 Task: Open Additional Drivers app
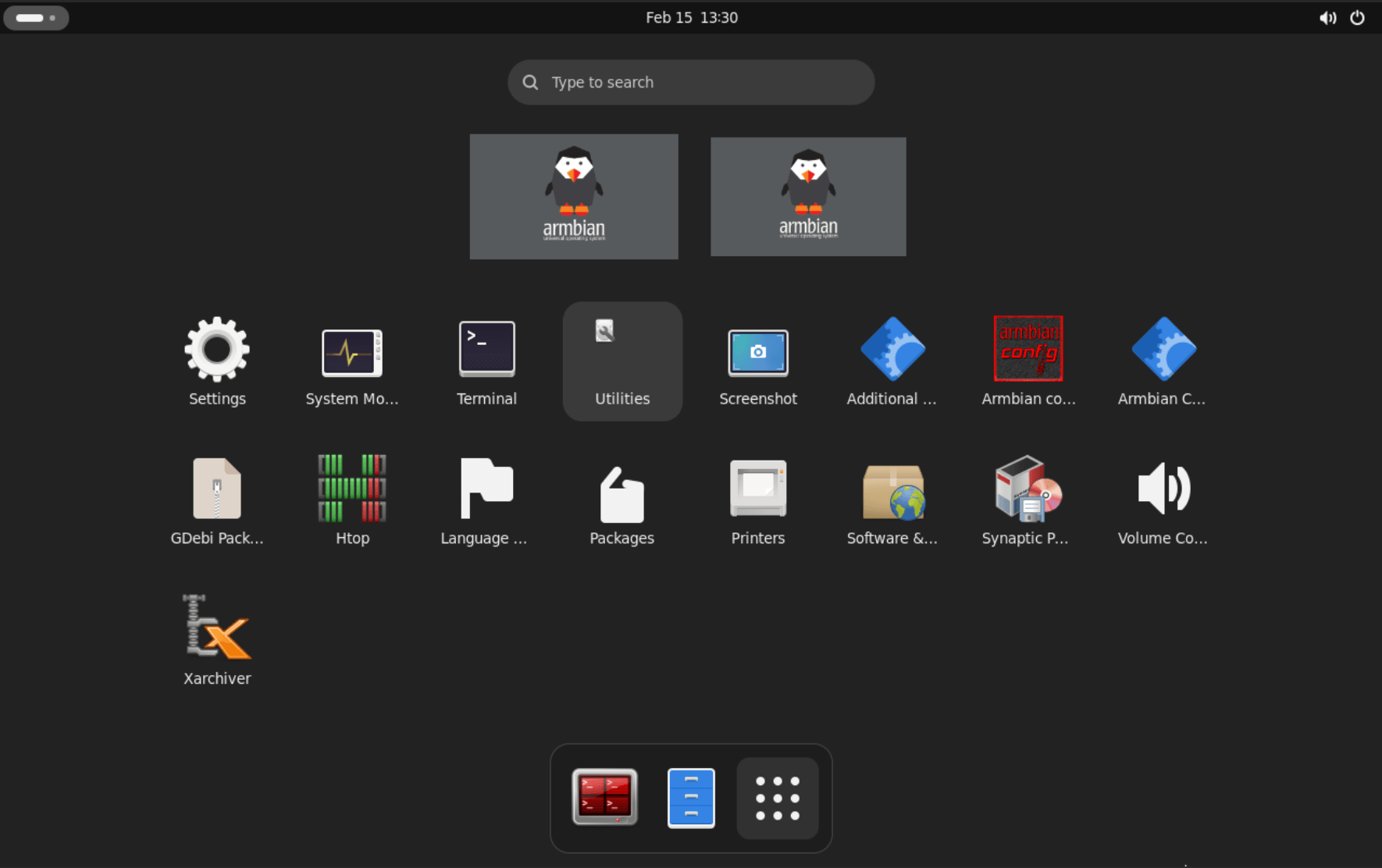pos(892,361)
